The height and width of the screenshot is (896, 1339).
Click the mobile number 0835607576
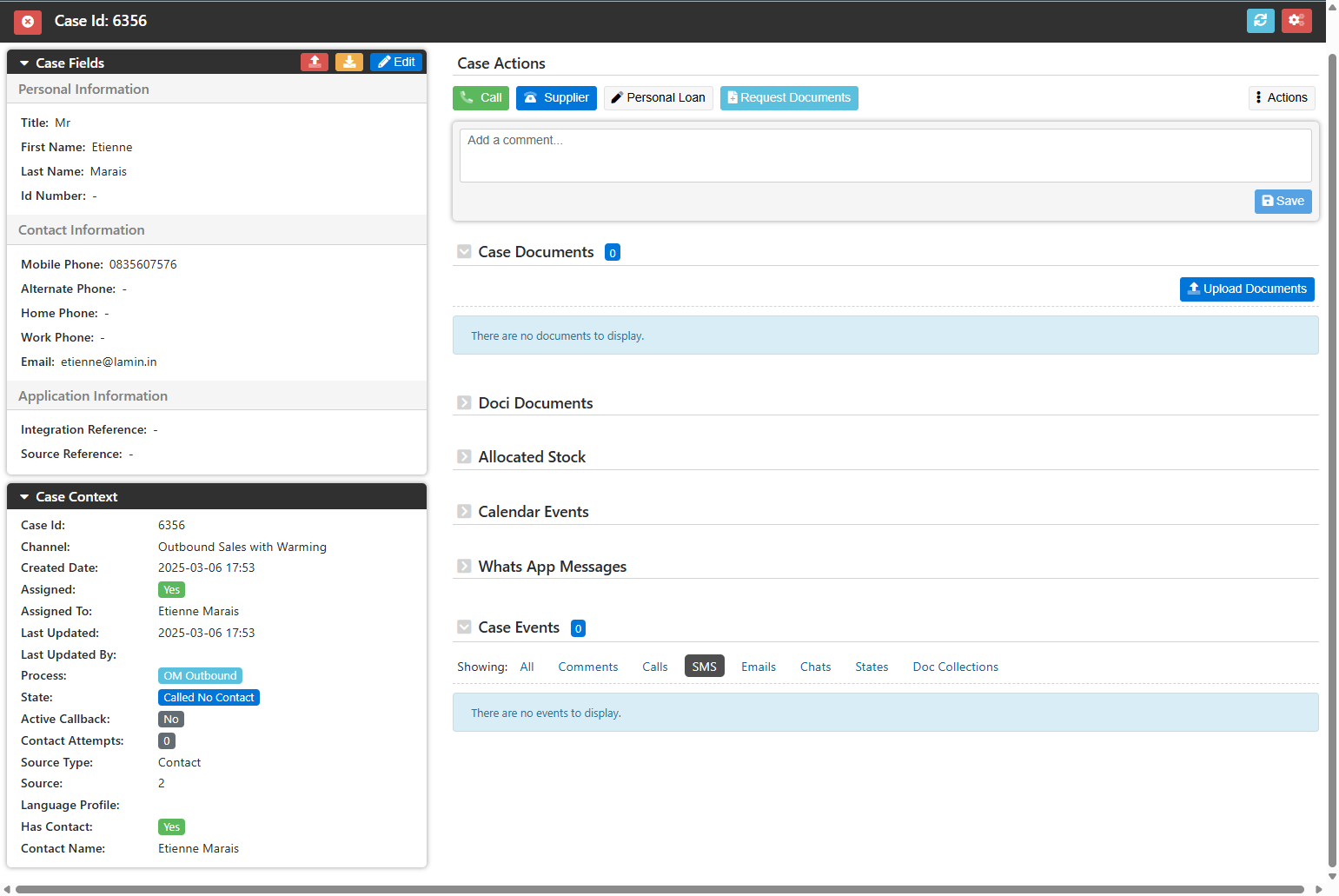(143, 265)
